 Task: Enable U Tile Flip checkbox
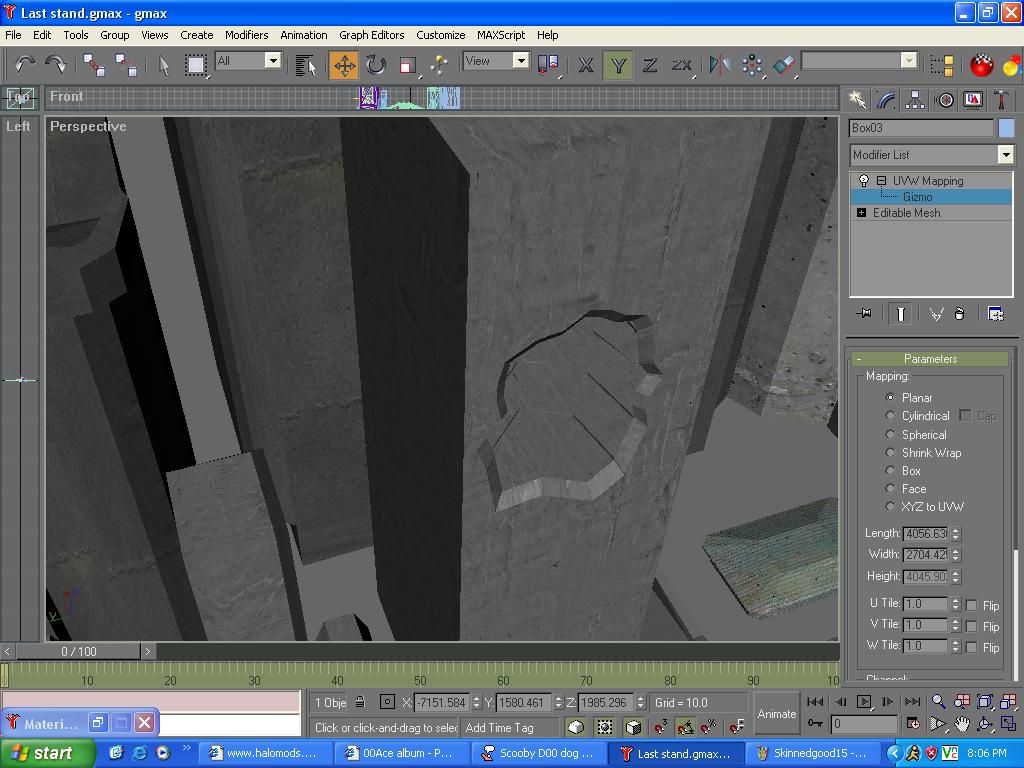[x=971, y=605]
